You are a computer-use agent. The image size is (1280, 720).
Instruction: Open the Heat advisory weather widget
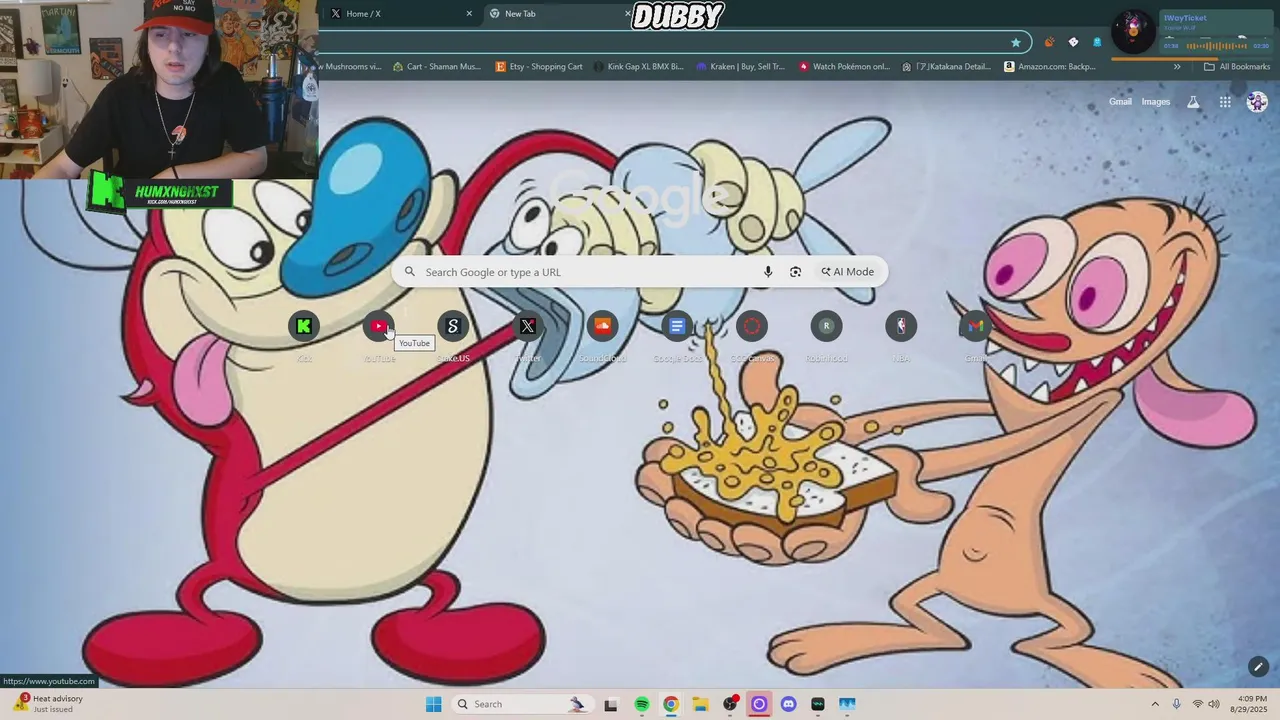(48, 704)
